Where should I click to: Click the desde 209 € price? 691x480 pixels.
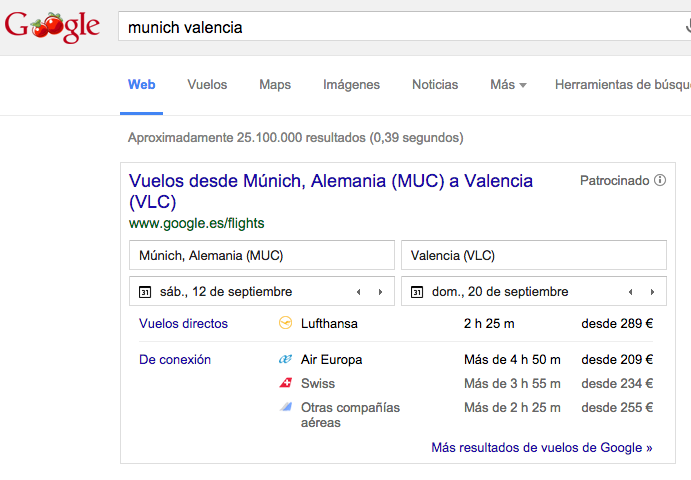click(x=617, y=360)
